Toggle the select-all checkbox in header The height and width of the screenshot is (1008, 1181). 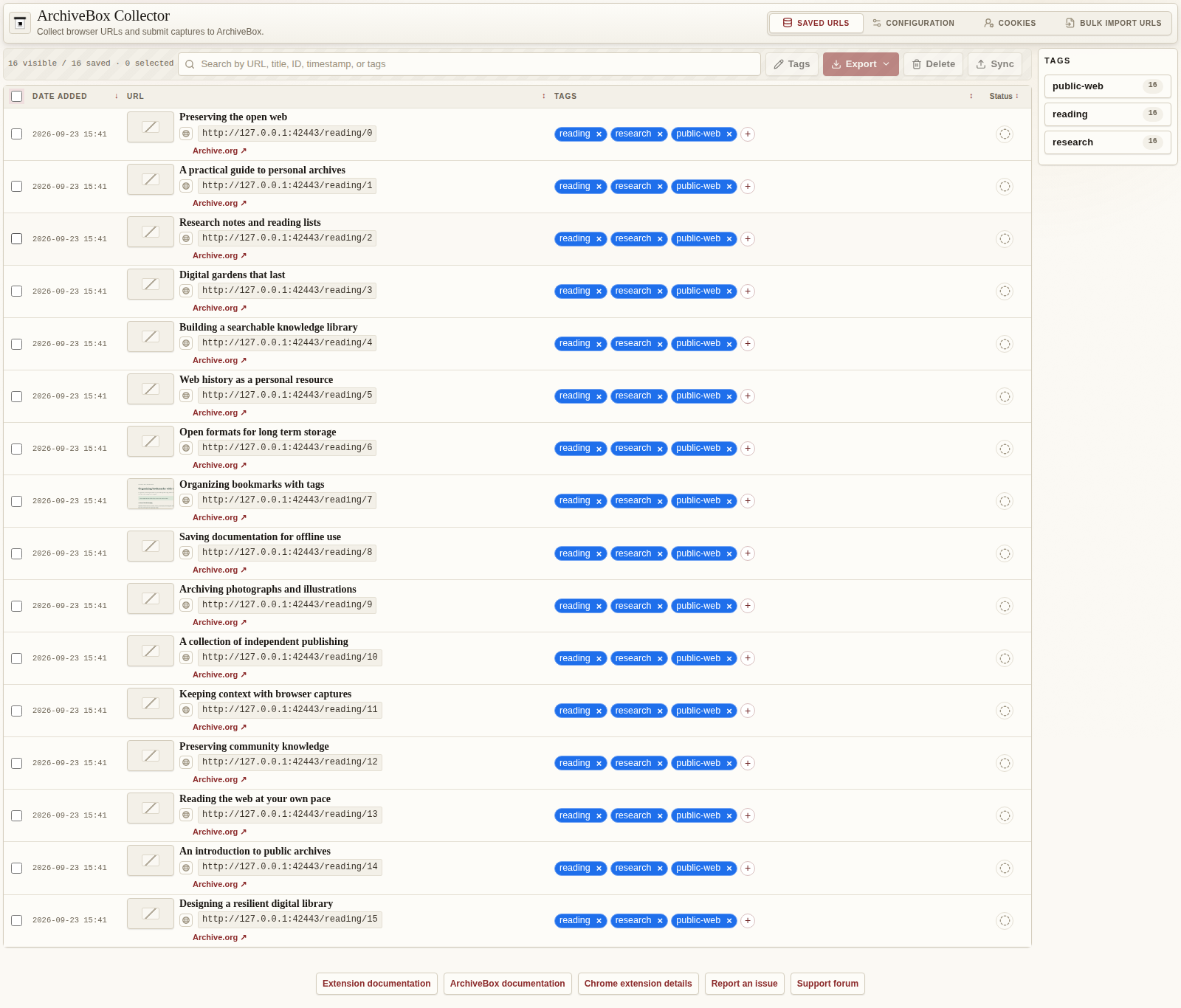pyautogui.click(x=16, y=96)
